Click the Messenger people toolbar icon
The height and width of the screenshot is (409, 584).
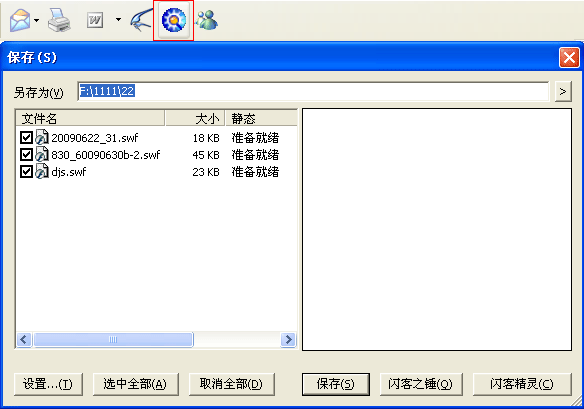click(207, 20)
